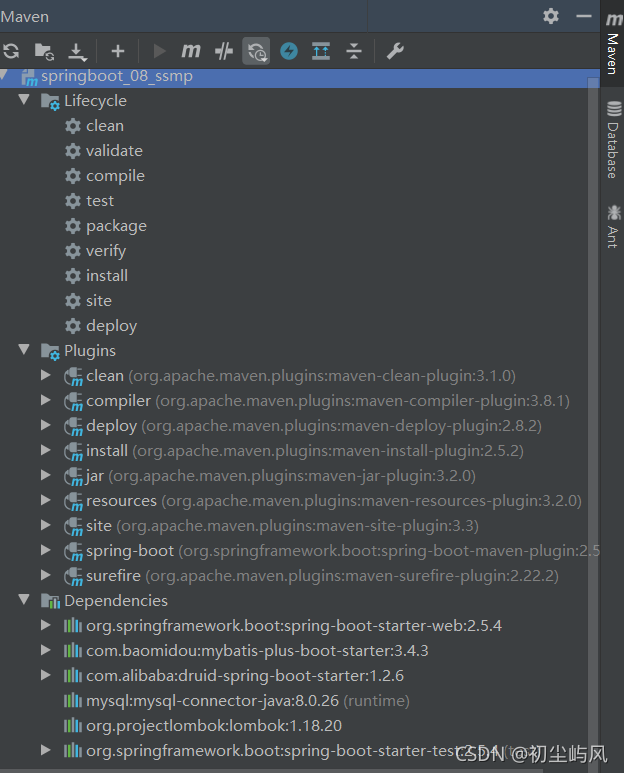624x773 pixels.
Task: Expand the compiler plugin node
Action: point(45,400)
